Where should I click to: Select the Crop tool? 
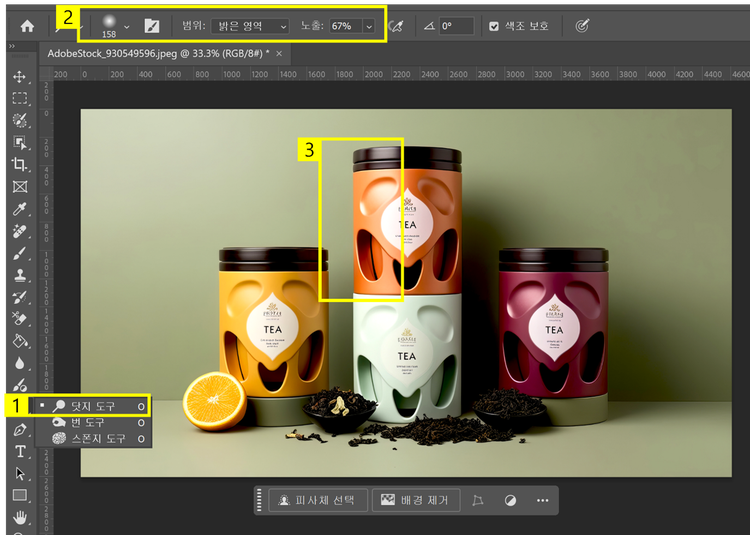click(19, 164)
